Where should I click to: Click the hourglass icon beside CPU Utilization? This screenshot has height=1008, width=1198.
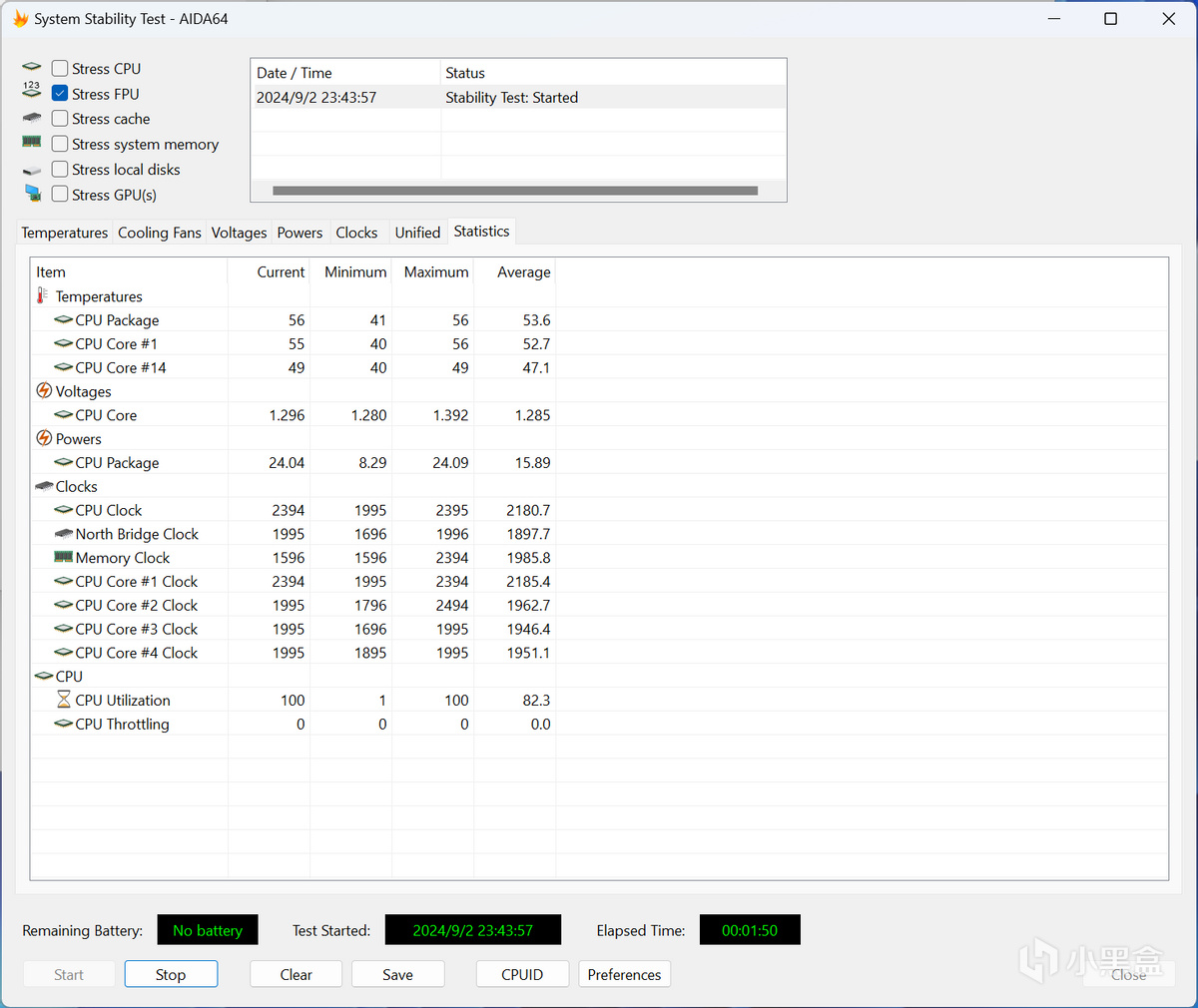[64, 700]
